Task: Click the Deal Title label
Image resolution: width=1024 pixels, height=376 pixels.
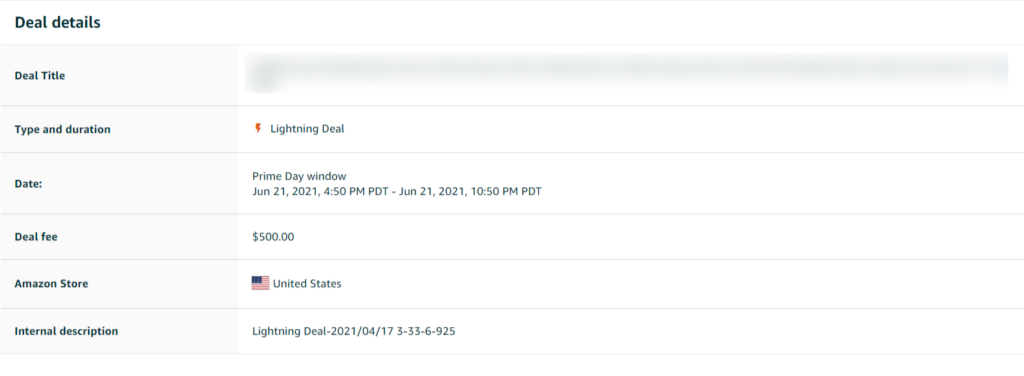Action: [x=40, y=76]
